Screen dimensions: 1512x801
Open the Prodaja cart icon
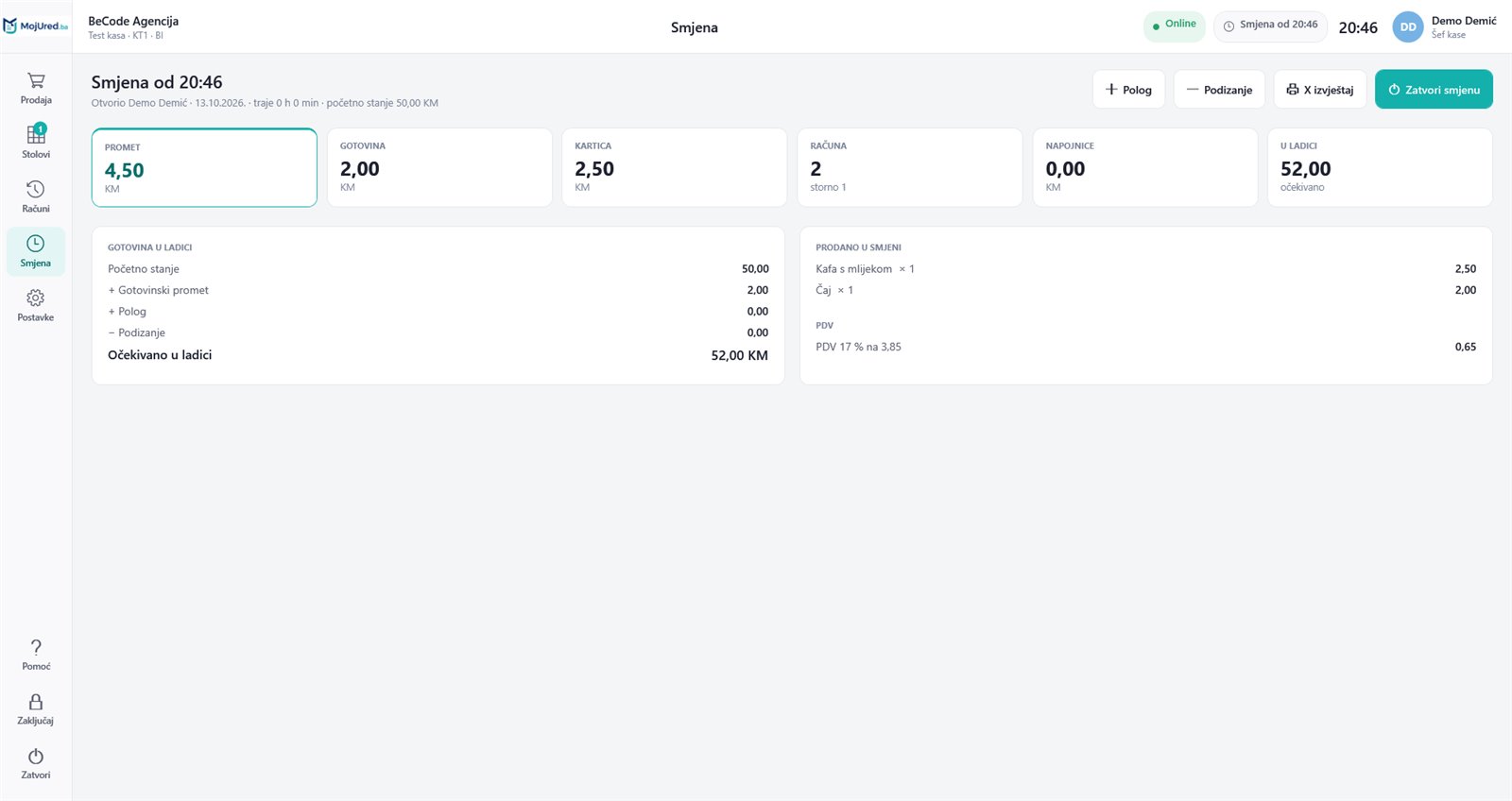click(x=36, y=81)
